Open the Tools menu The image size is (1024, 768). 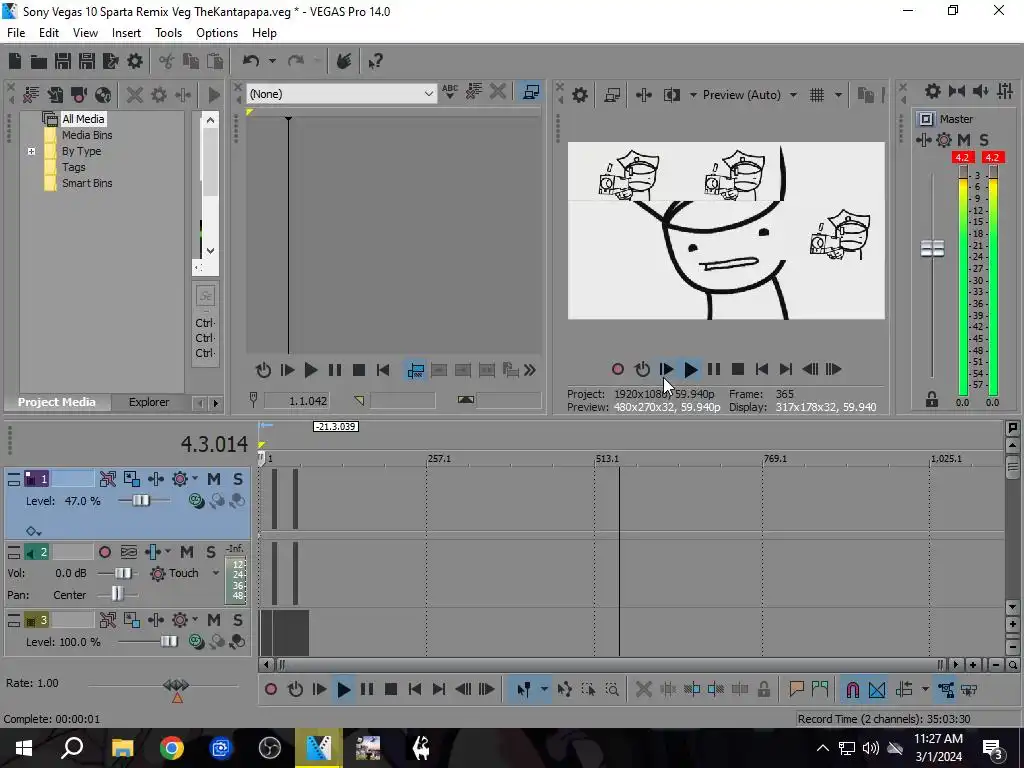click(168, 33)
